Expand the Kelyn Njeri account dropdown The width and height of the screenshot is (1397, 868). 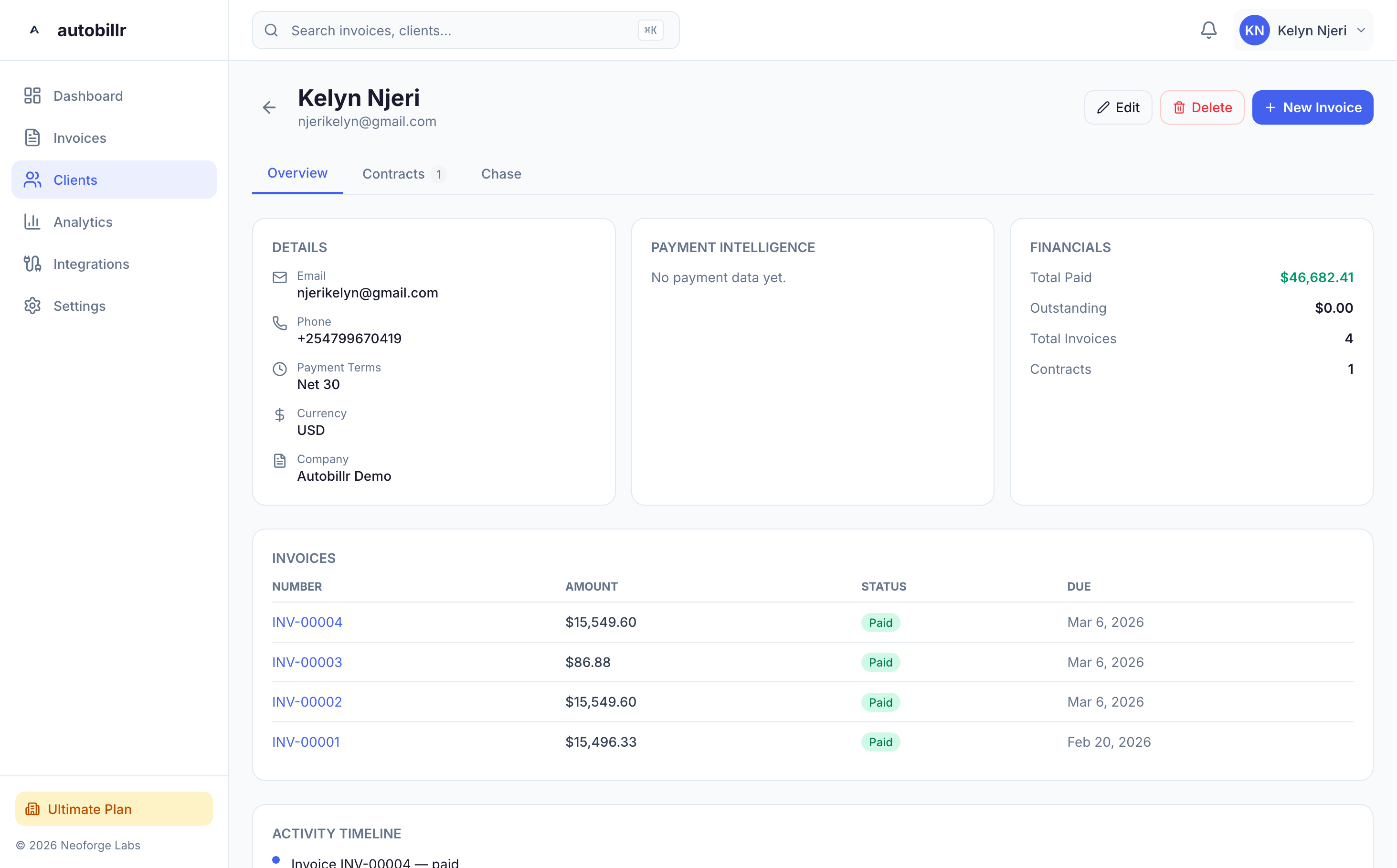[1361, 31]
